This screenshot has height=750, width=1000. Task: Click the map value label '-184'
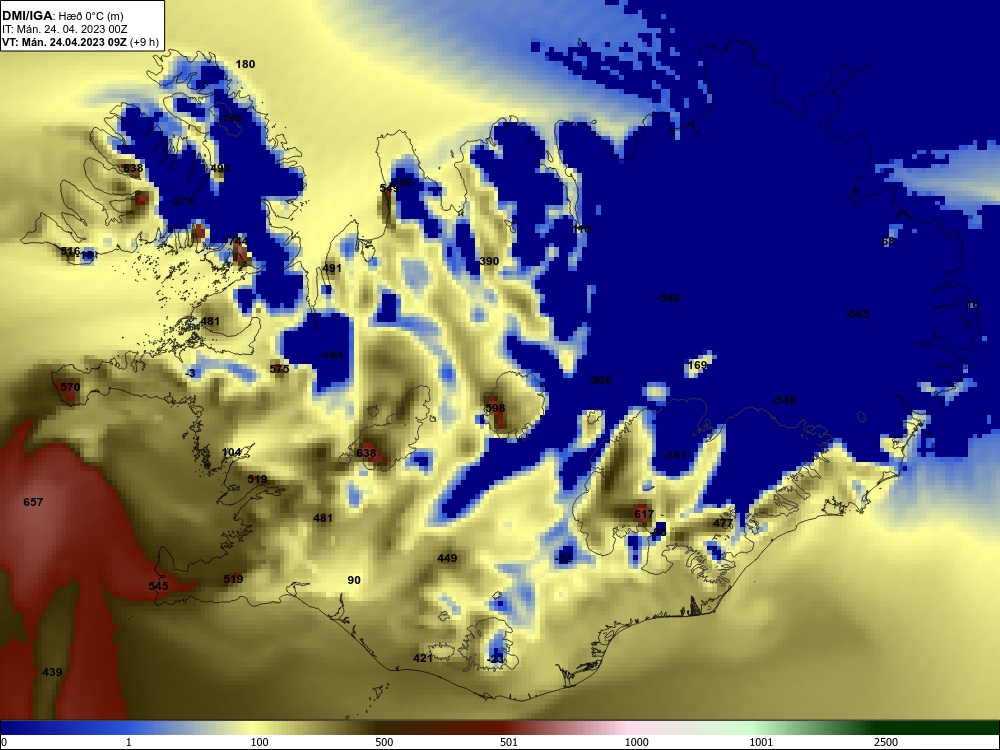point(331,355)
